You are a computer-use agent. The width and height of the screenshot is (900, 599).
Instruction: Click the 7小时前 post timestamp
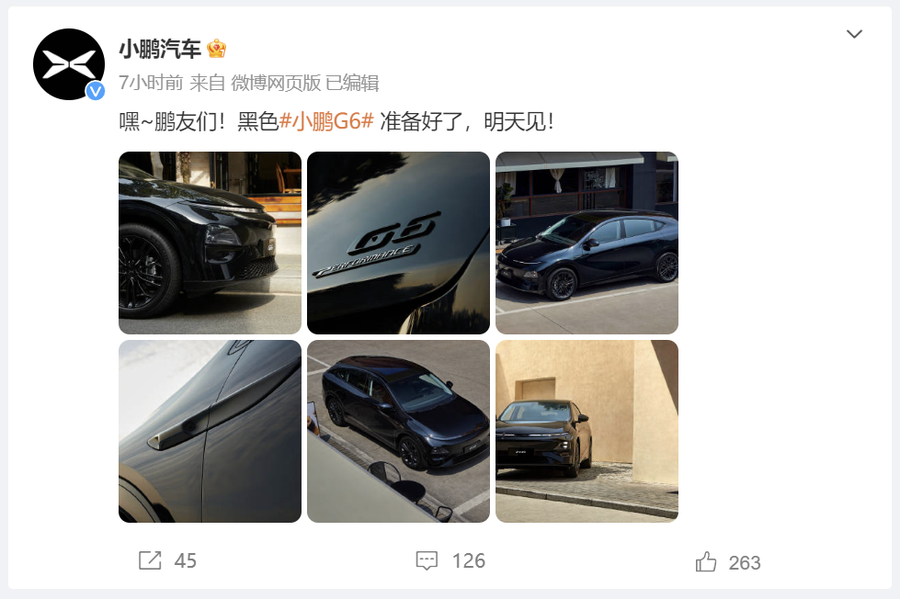[151, 83]
